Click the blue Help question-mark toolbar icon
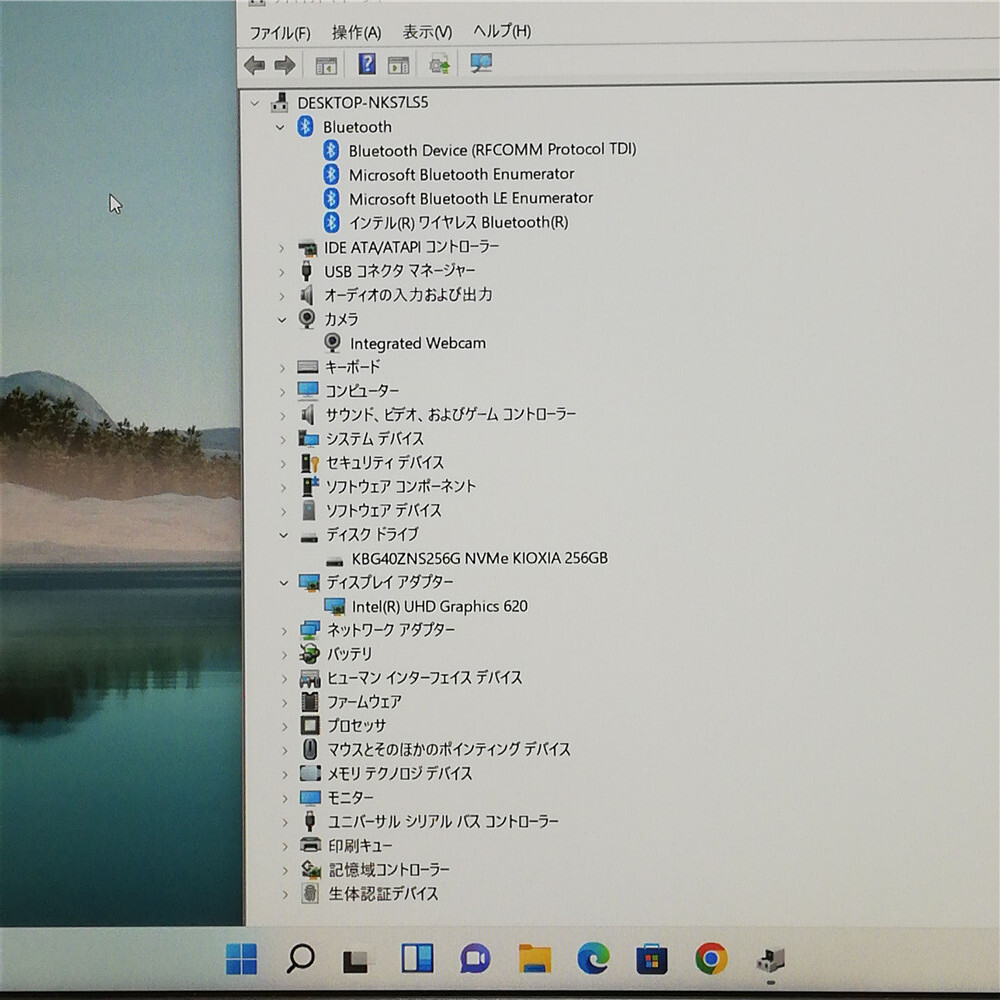The width and height of the screenshot is (1000, 1000). (x=367, y=64)
